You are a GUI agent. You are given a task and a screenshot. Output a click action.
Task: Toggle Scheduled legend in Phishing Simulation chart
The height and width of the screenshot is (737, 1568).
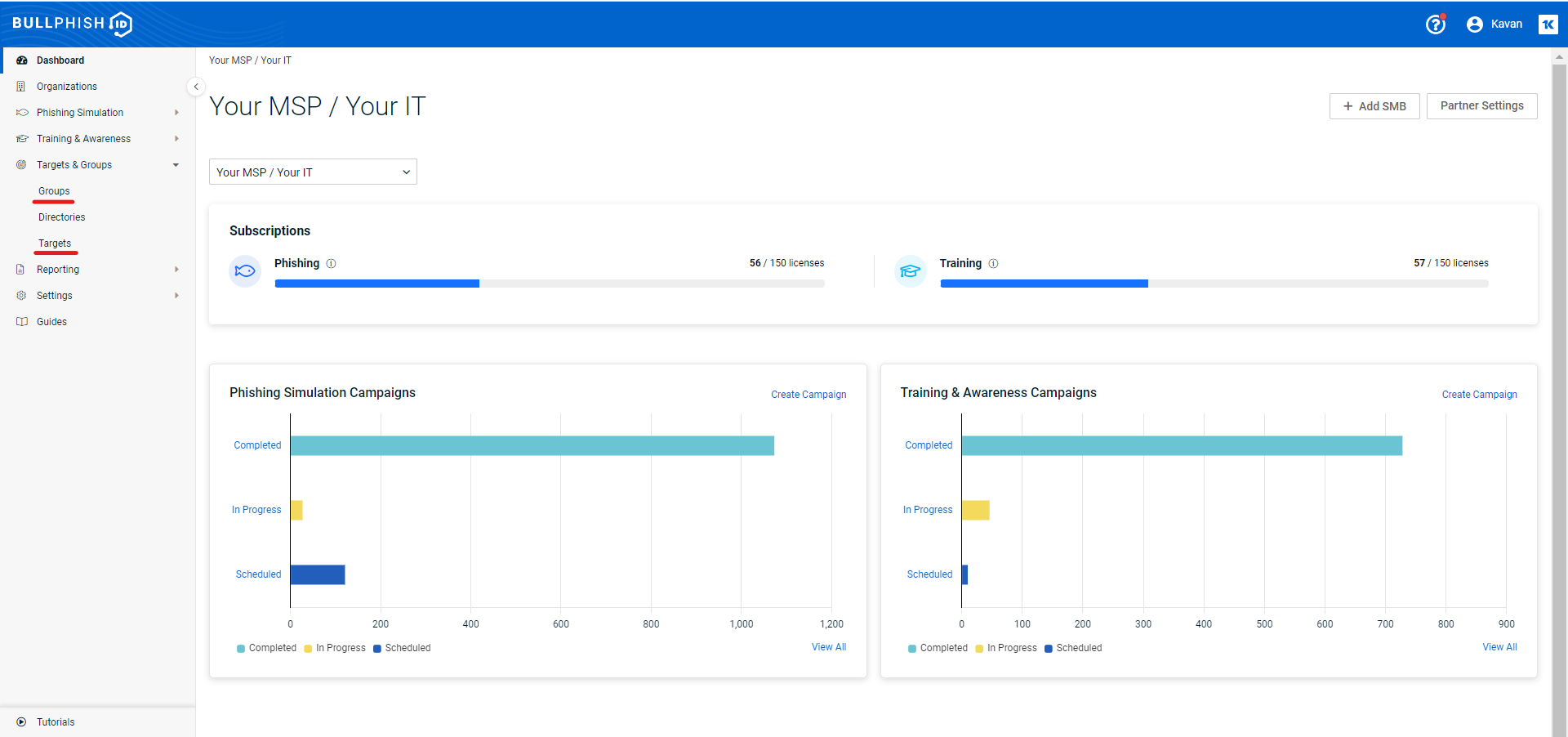click(402, 648)
